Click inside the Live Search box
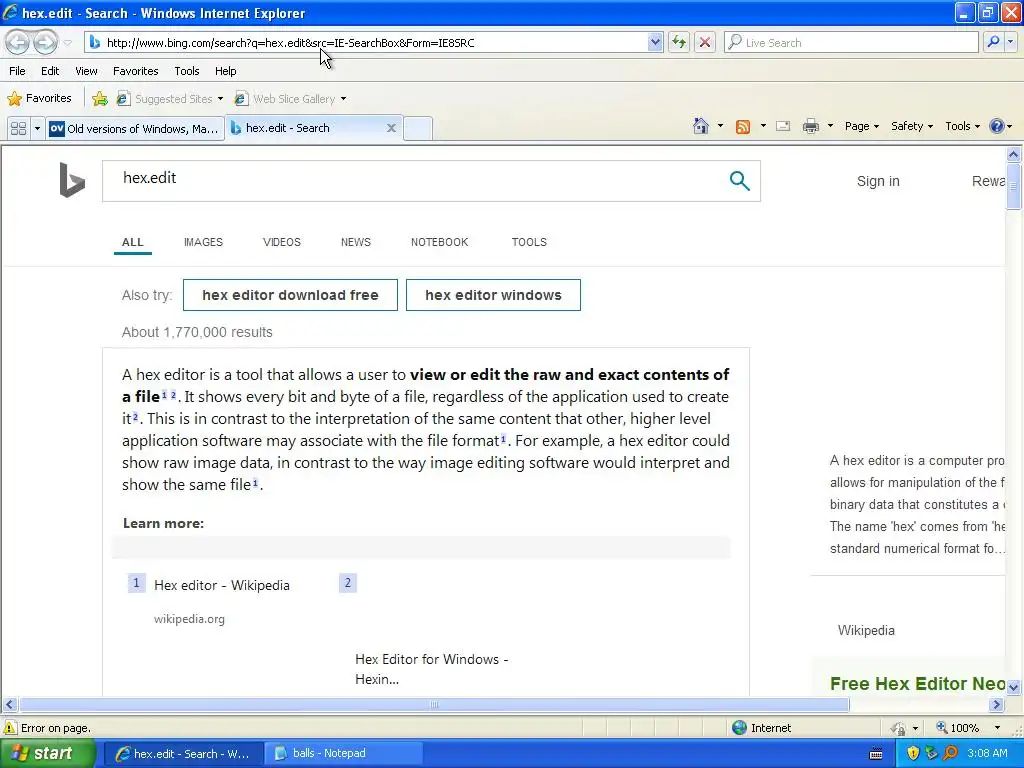The image size is (1024, 768). click(x=851, y=43)
